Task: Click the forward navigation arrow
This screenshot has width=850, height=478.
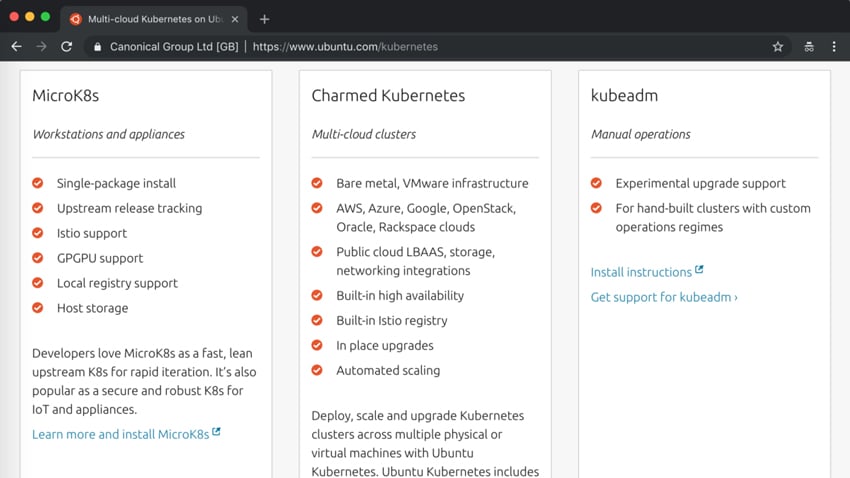Action: [41, 47]
